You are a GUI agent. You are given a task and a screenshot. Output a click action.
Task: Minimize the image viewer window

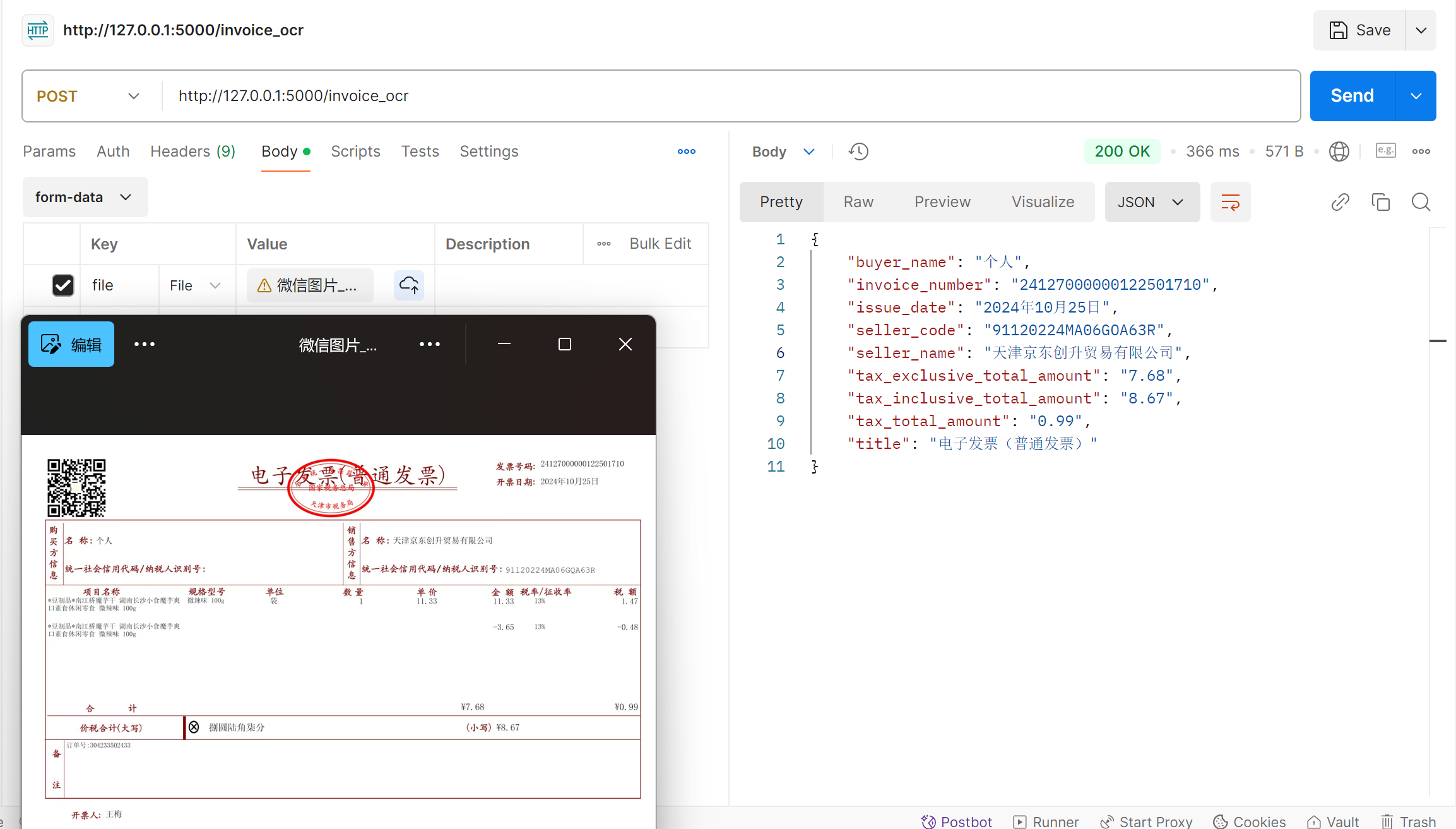(x=504, y=344)
